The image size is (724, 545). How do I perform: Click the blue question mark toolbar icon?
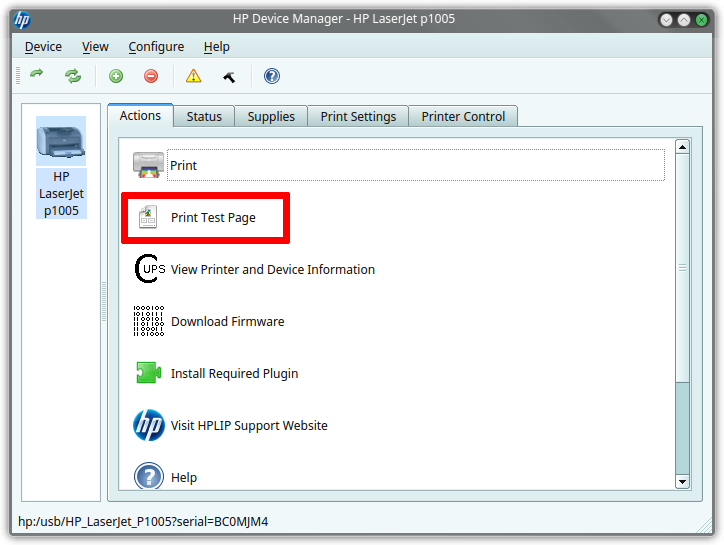tap(272, 76)
